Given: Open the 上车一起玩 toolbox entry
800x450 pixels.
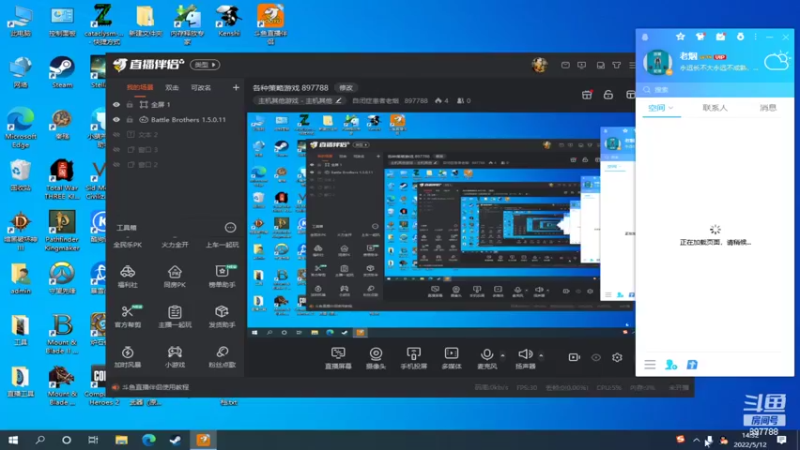Looking at the screenshot, I should coord(222,245).
